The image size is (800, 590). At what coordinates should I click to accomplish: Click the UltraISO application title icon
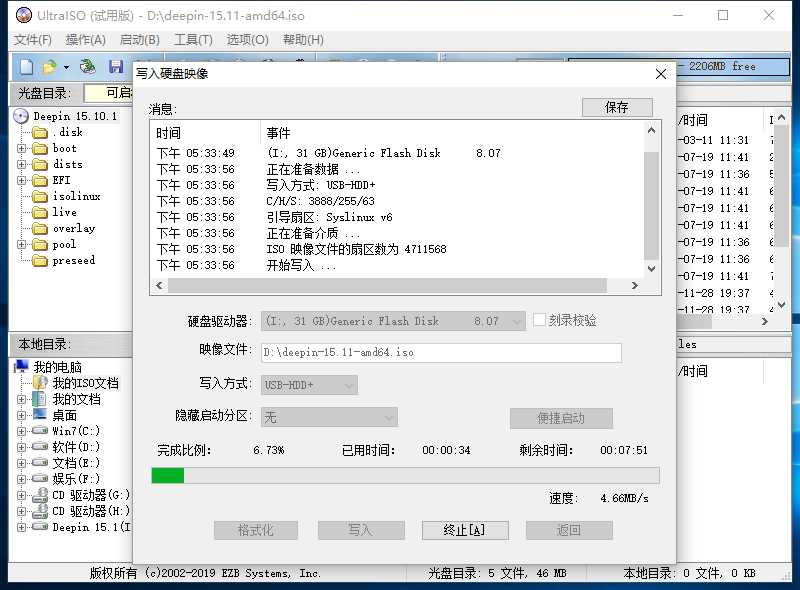pyautogui.click(x=23, y=15)
